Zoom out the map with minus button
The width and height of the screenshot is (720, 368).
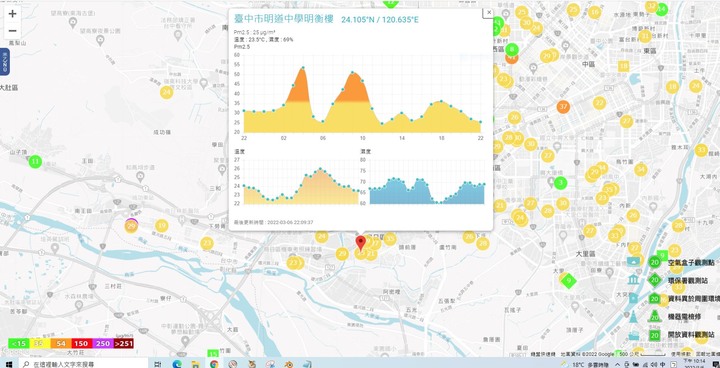[x=12, y=31]
